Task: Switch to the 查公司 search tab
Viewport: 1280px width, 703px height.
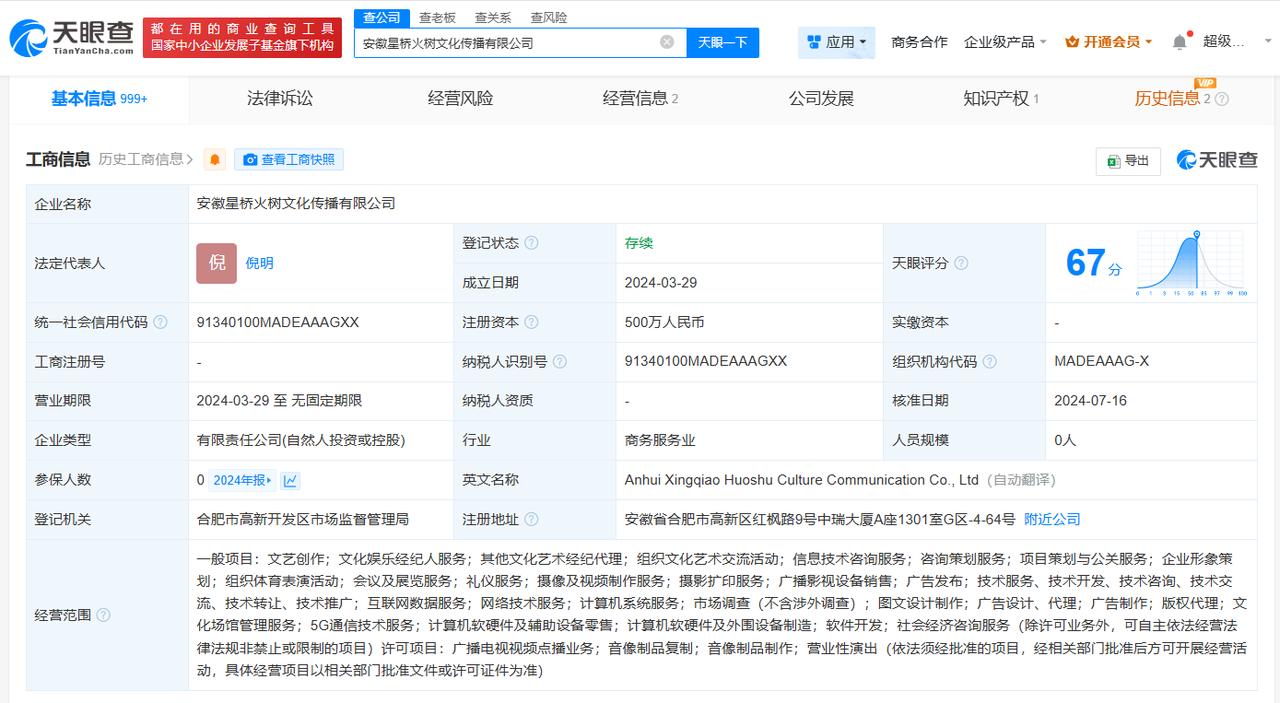Action: click(x=382, y=17)
